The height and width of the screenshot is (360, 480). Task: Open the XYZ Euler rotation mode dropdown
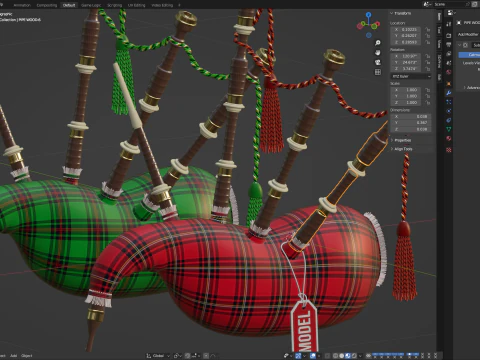pyautogui.click(x=411, y=76)
